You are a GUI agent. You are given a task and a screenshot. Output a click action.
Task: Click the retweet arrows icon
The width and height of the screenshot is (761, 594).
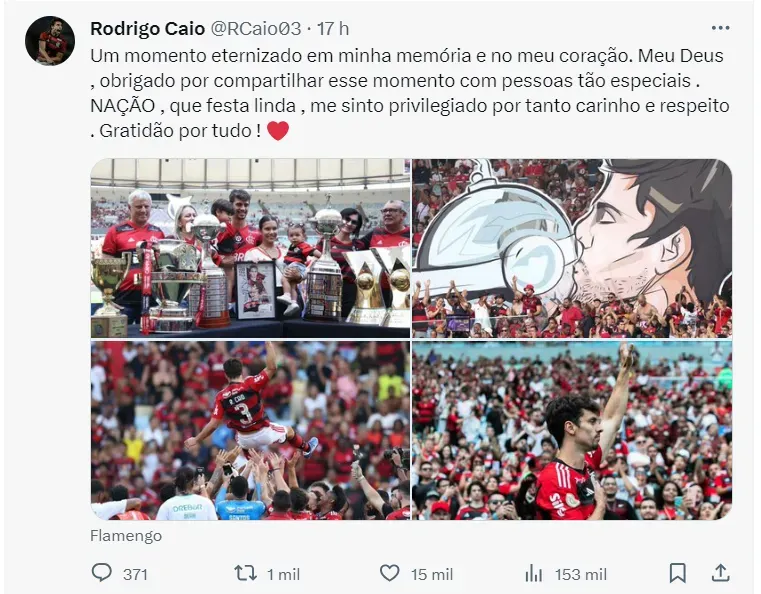pyautogui.click(x=246, y=574)
